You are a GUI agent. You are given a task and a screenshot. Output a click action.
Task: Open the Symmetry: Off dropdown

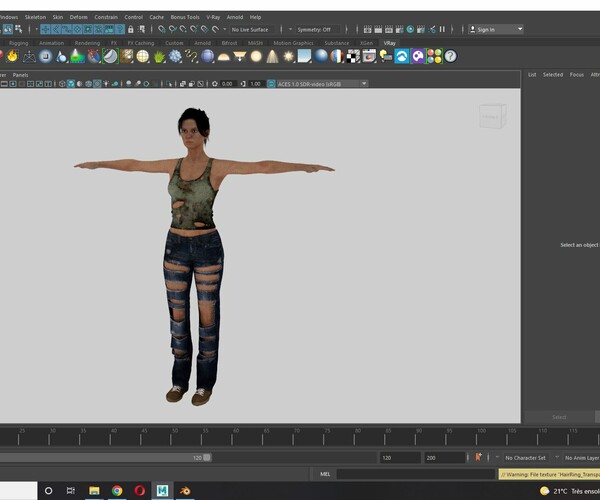pos(317,29)
